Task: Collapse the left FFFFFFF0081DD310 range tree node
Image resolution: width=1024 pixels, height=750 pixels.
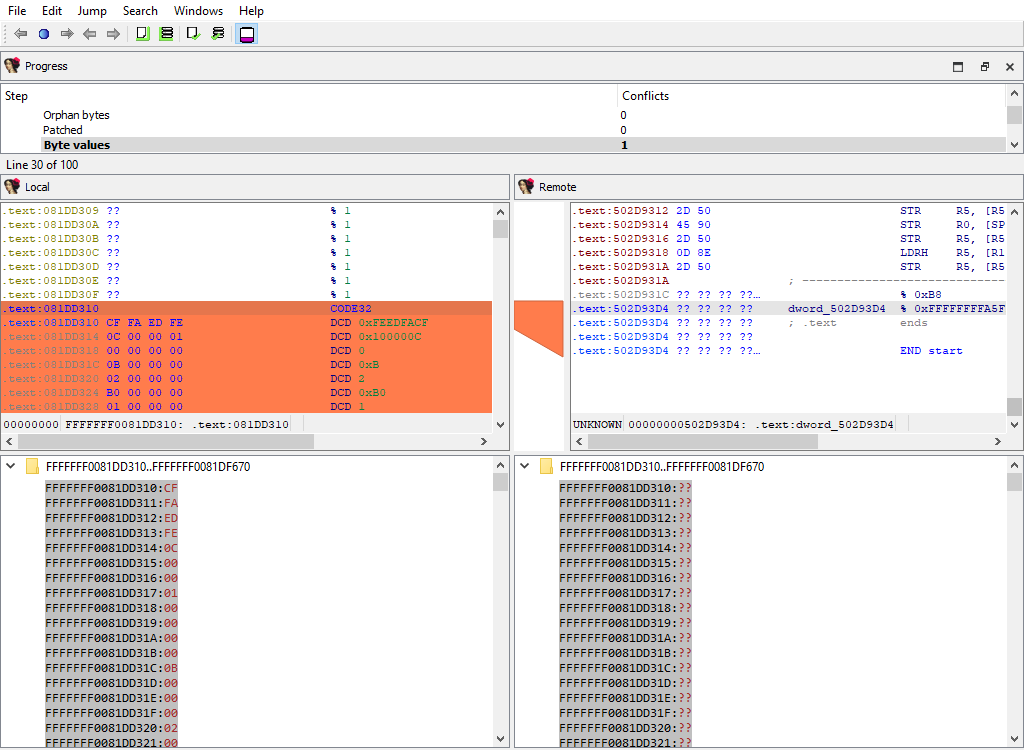Action: (x=10, y=467)
